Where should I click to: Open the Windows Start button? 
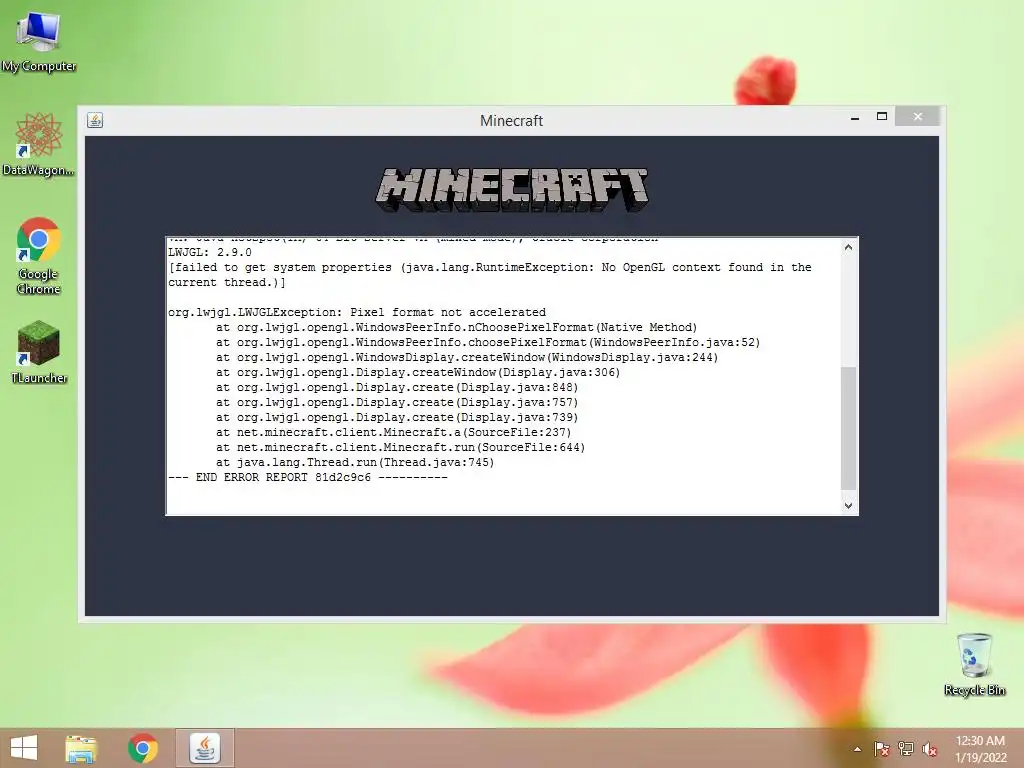[x=24, y=748]
